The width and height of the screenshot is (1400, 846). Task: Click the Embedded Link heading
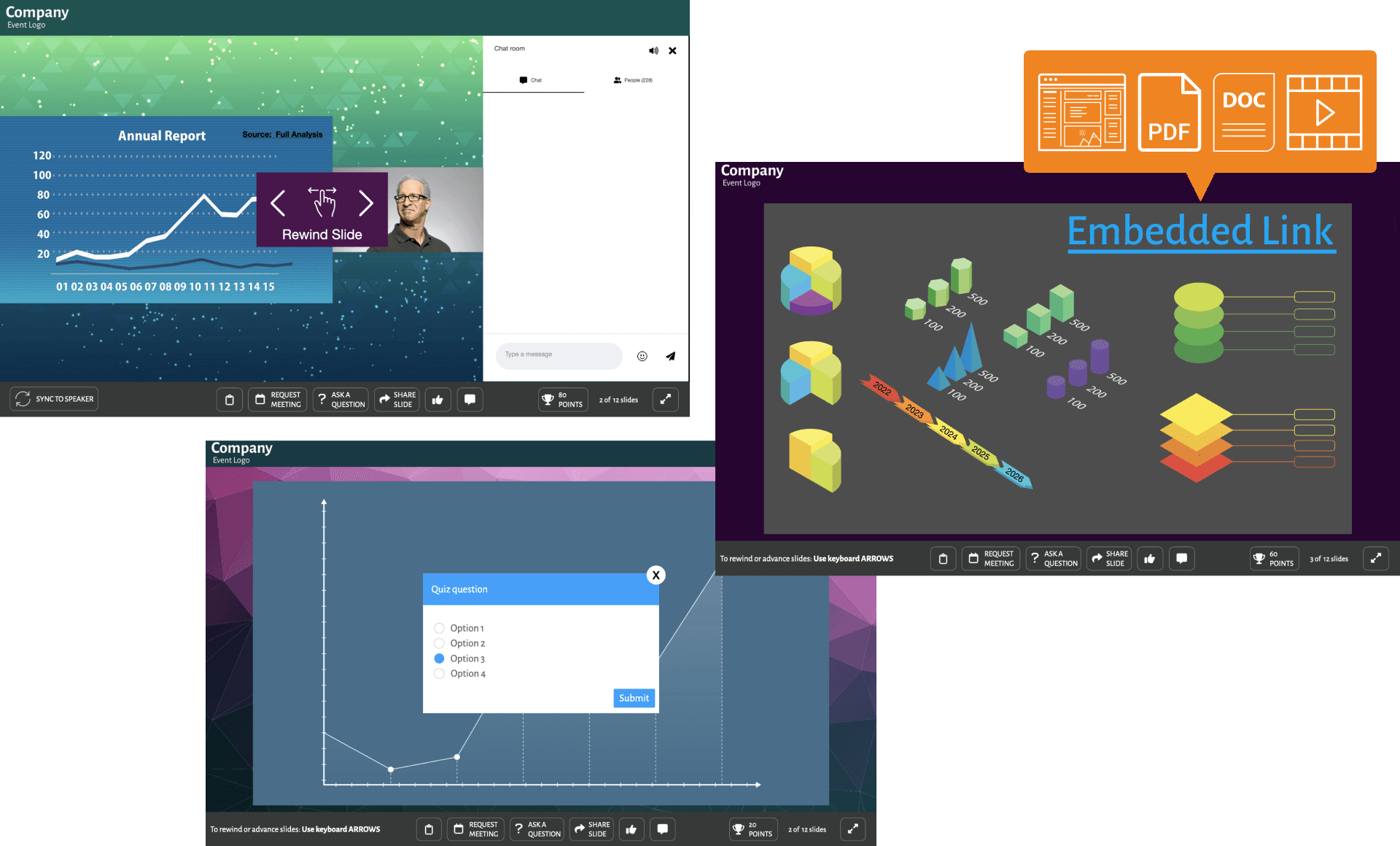coord(1201,231)
